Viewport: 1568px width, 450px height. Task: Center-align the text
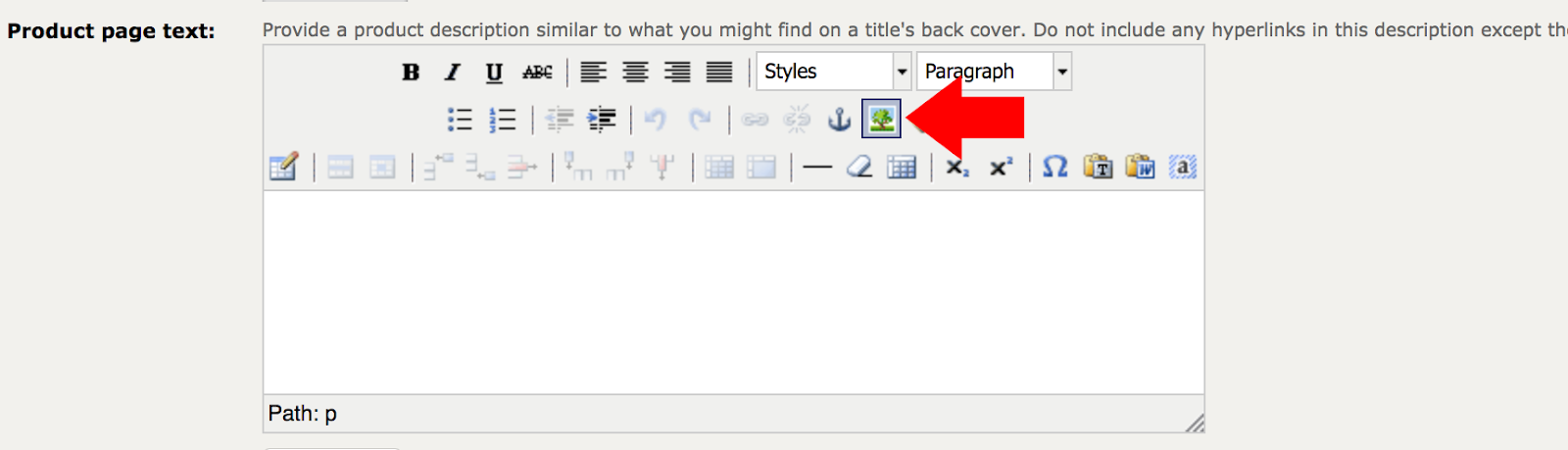[635, 72]
